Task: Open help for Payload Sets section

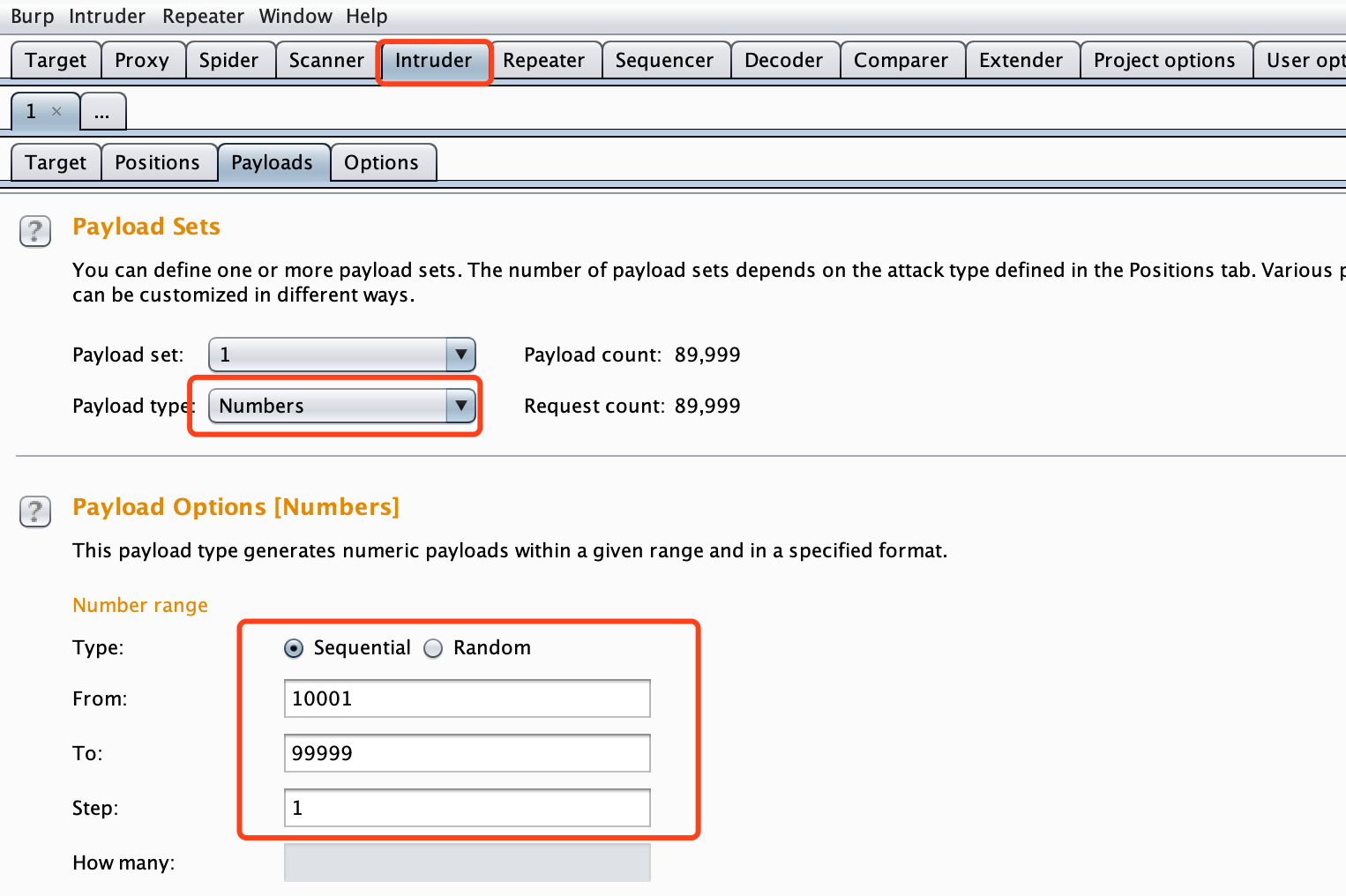Action: click(x=35, y=232)
